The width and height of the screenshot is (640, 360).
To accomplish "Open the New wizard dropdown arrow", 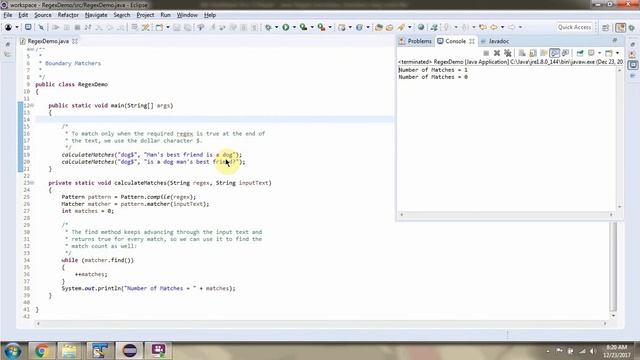I will pos(168,27).
